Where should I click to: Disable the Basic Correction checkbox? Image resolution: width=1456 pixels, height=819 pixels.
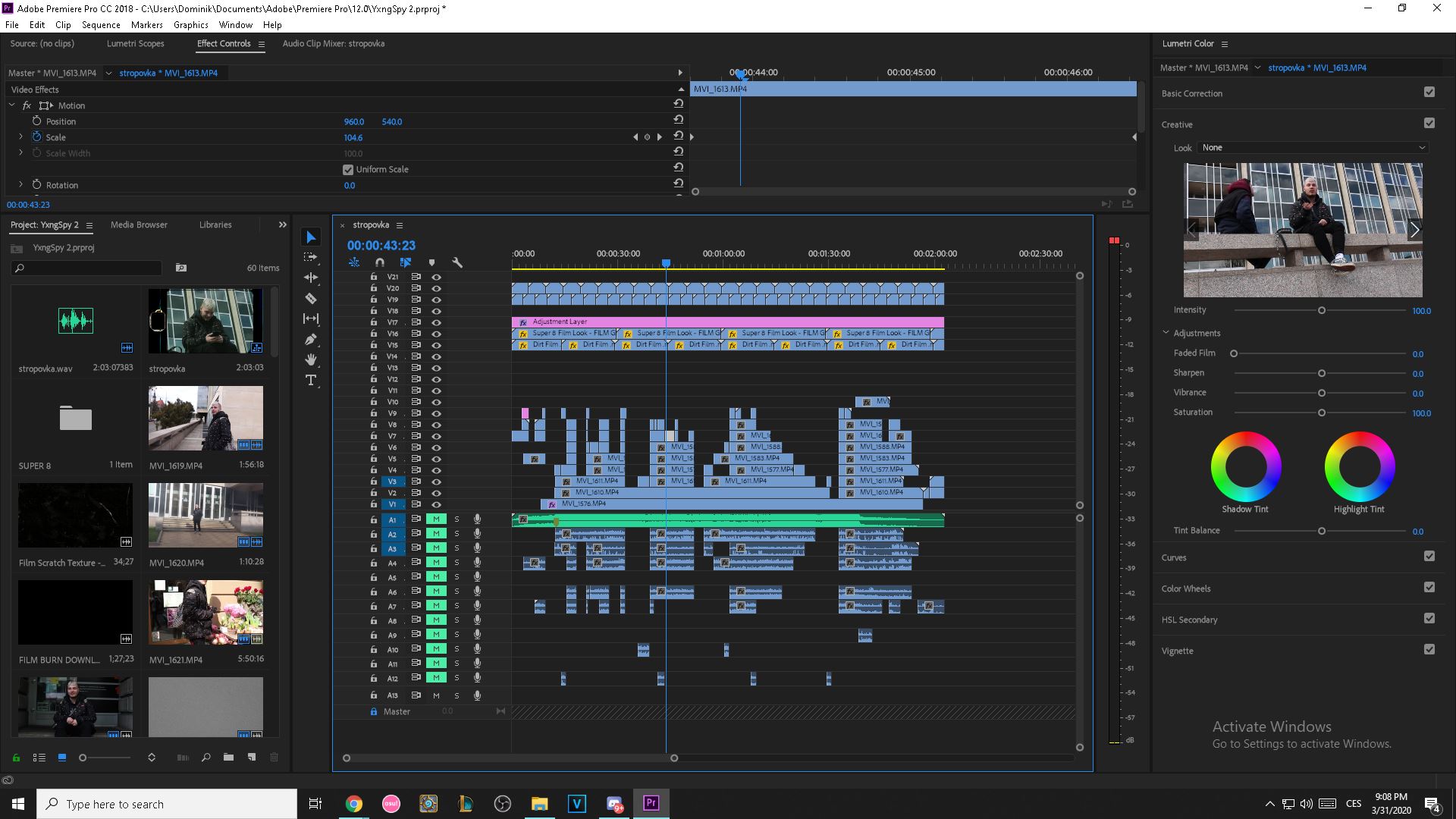click(x=1429, y=92)
